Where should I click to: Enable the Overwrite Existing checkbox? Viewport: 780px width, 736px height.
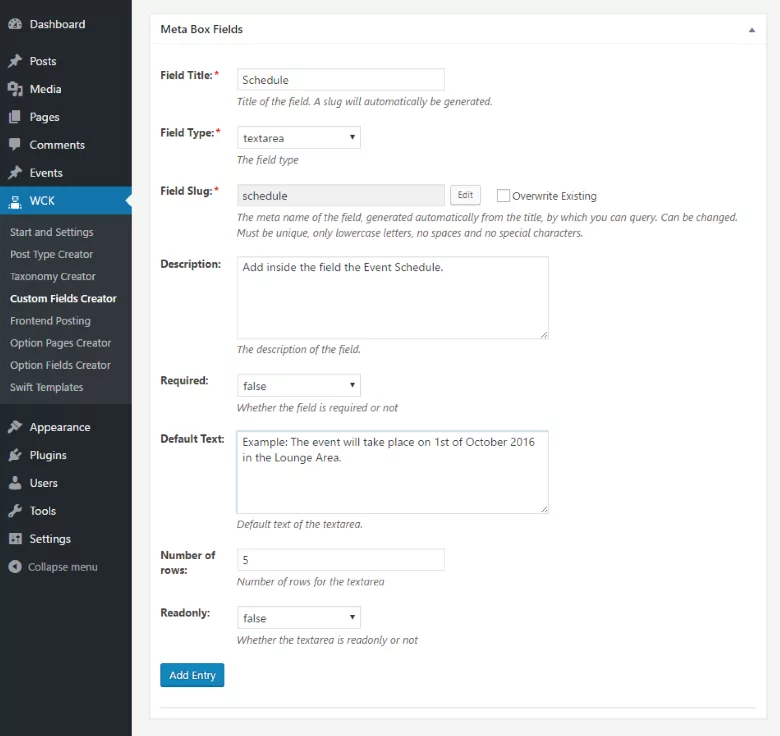[x=503, y=195]
